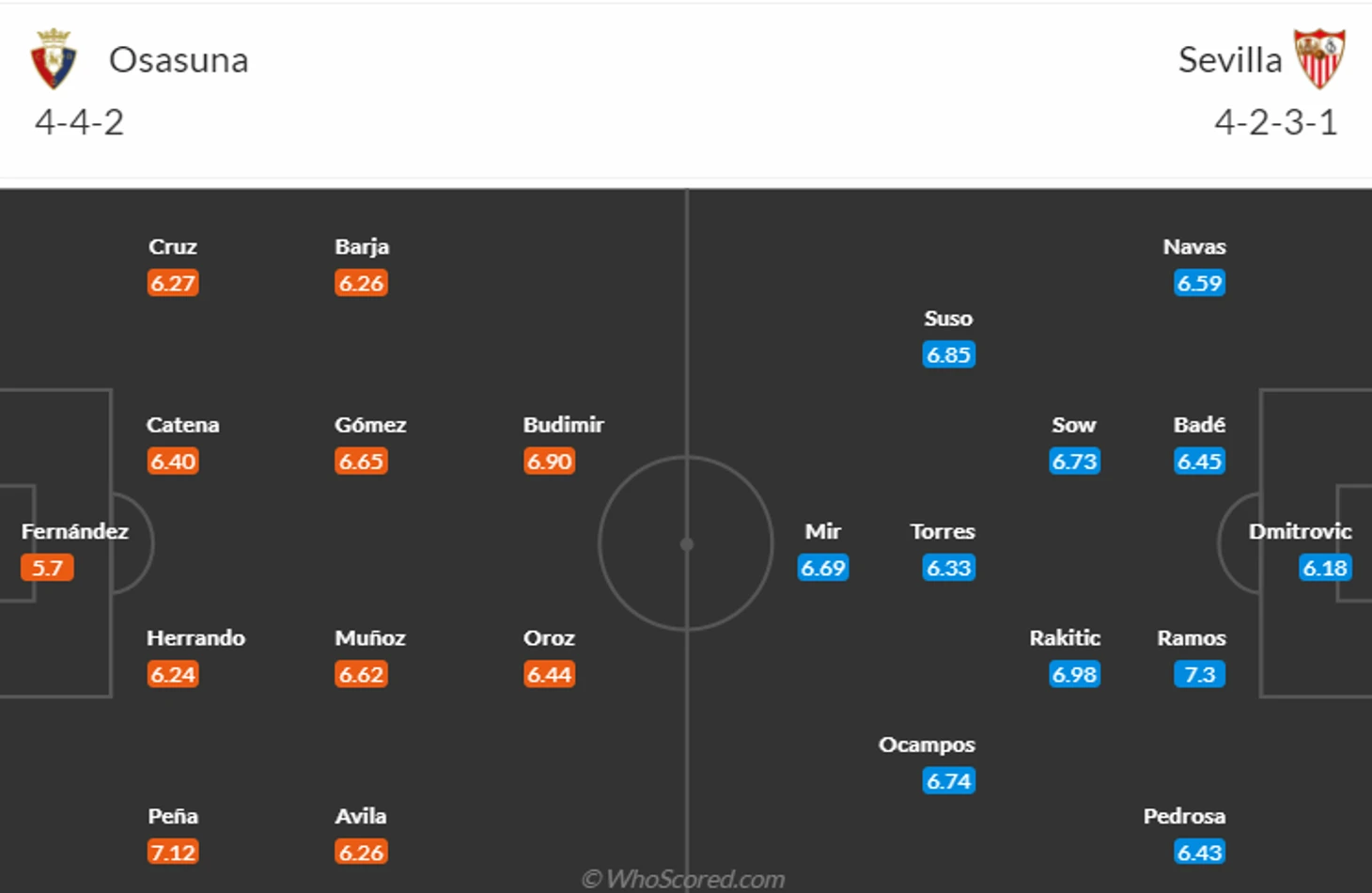Select Budimir's 6.90 rating badge
The image size is (1372, 893).
550,462
